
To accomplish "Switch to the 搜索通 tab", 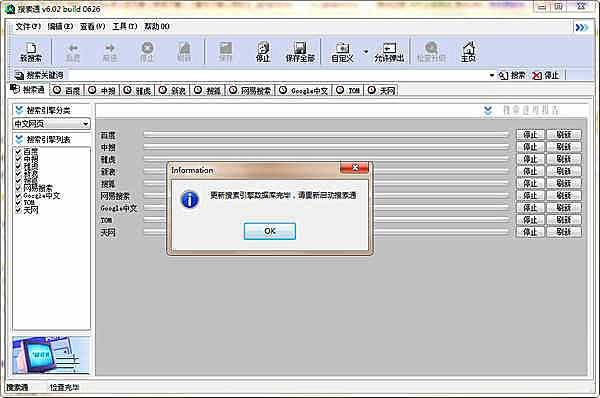I will [x=28, y=90].
